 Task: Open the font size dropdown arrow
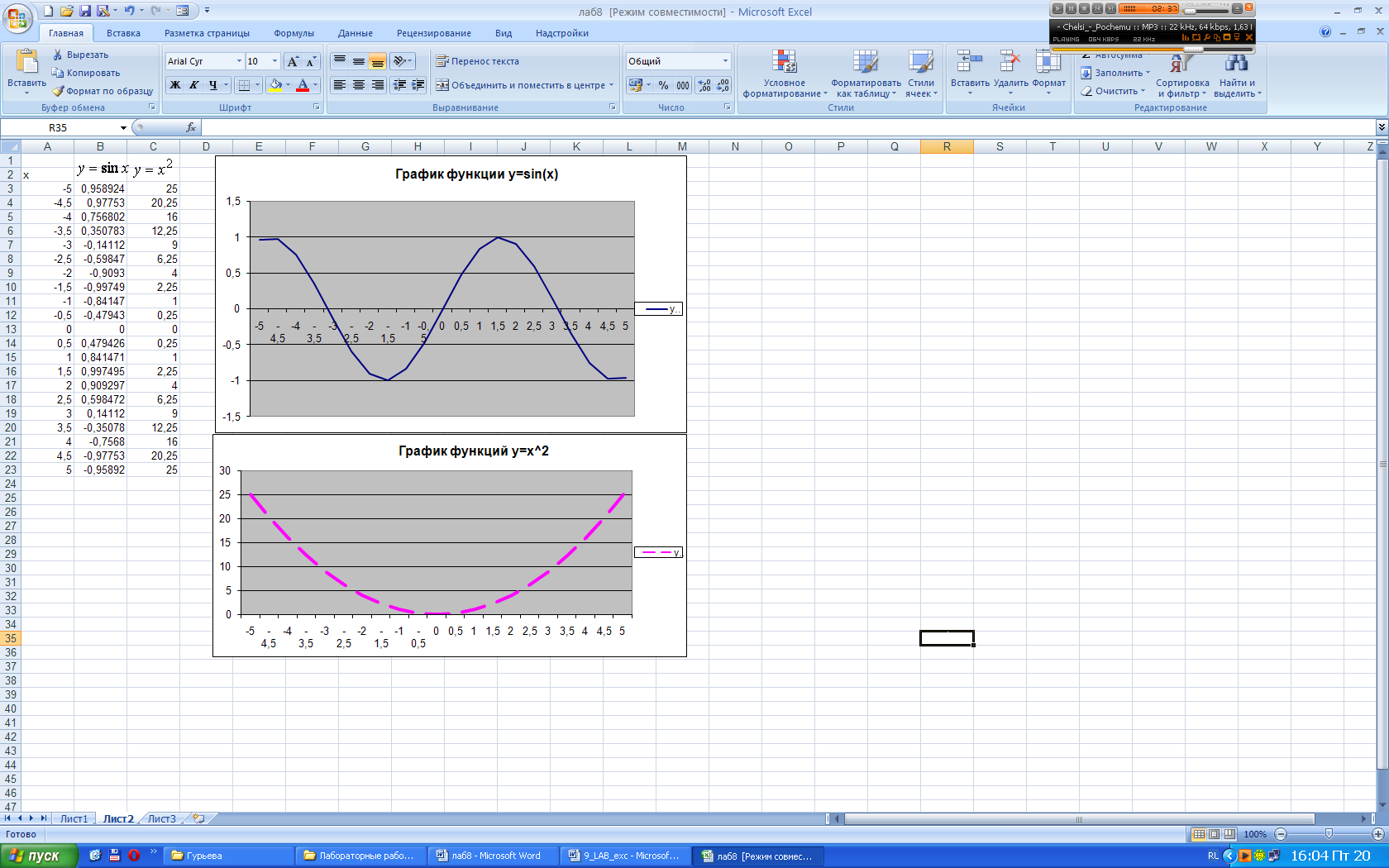pyautogui.click(x=274, y=61)
